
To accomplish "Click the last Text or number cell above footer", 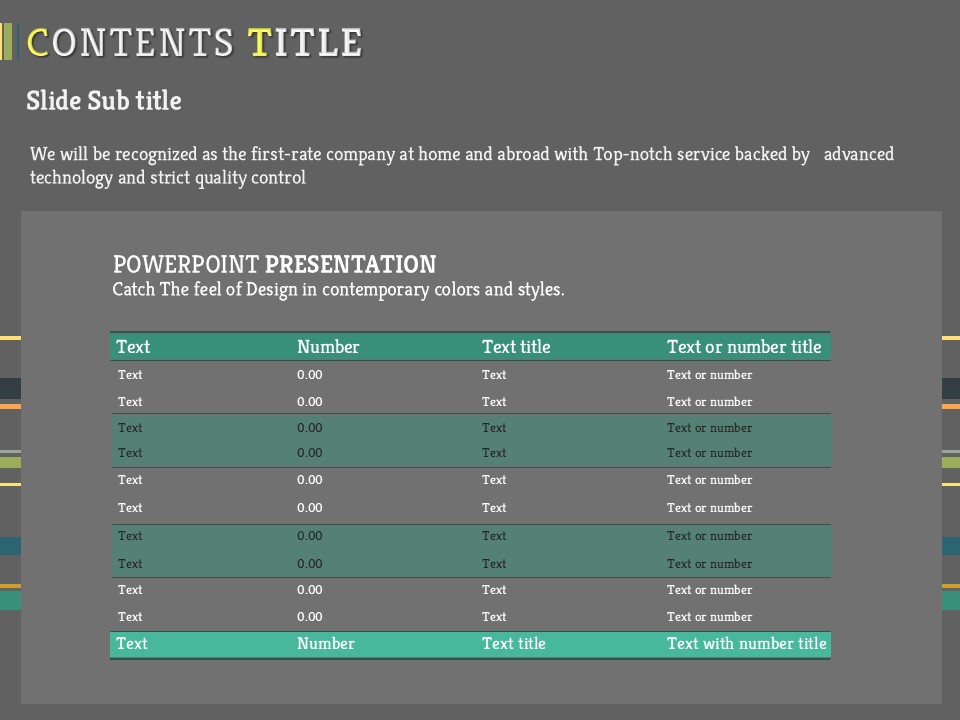I will click(709, 617).
